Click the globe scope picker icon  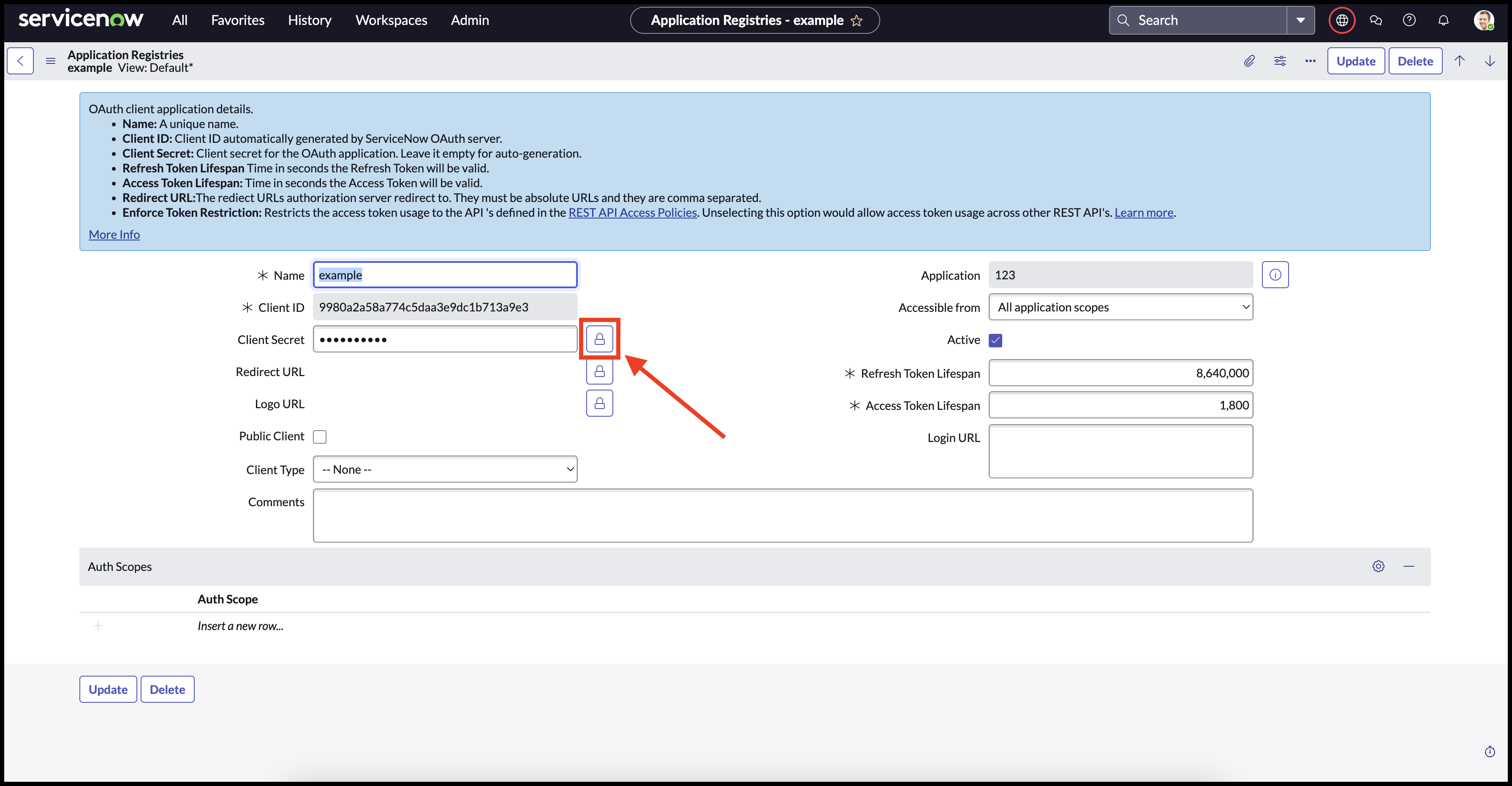1342,21
